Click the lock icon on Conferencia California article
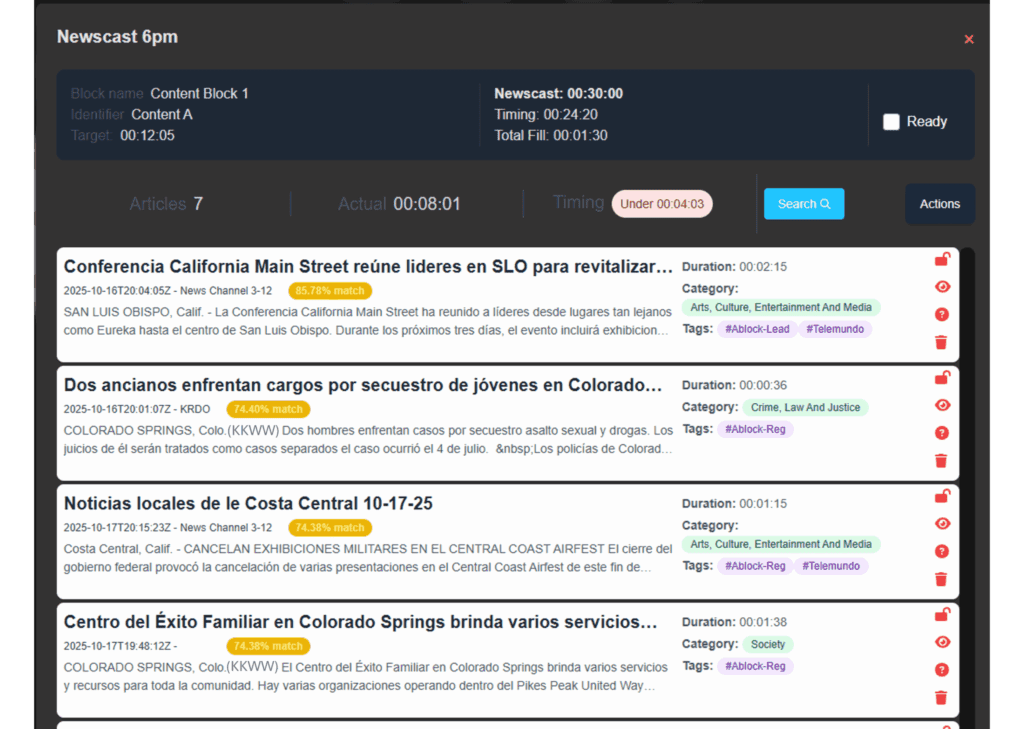The width and height of the screenshot is (1024, 729). click(941, 260)
